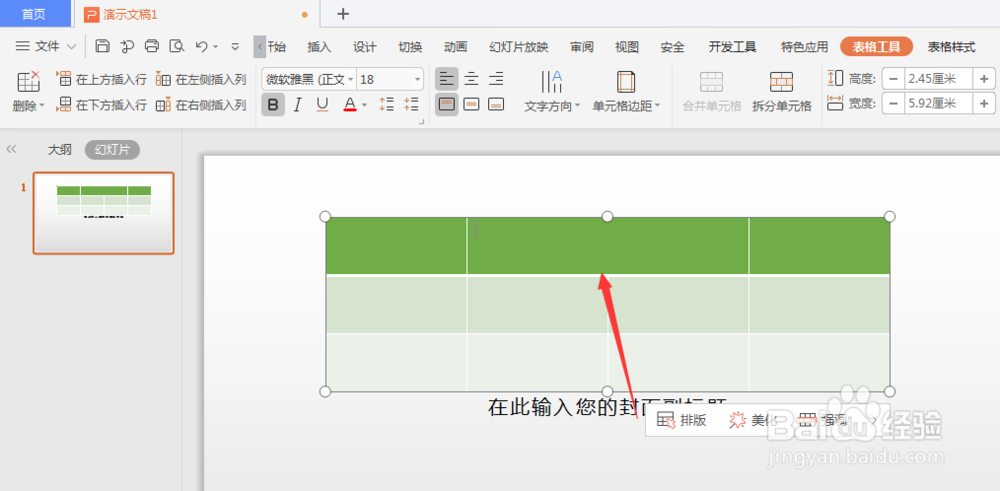The width and height of the screenshot is (1000, 491).
Task: Switch to 动画 ribbon tab
Action: 455,47
